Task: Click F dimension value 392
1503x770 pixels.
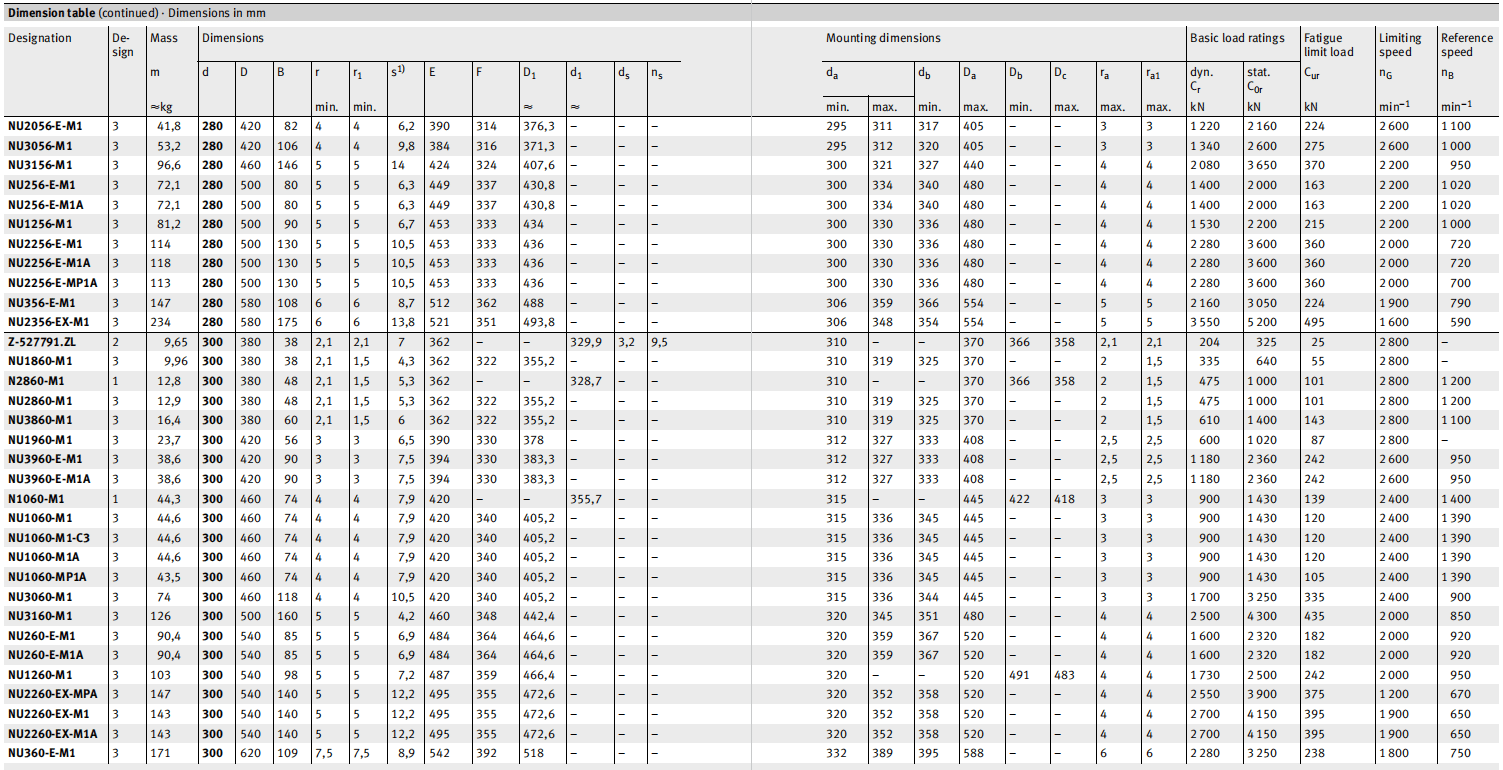Action: [487, 753]
